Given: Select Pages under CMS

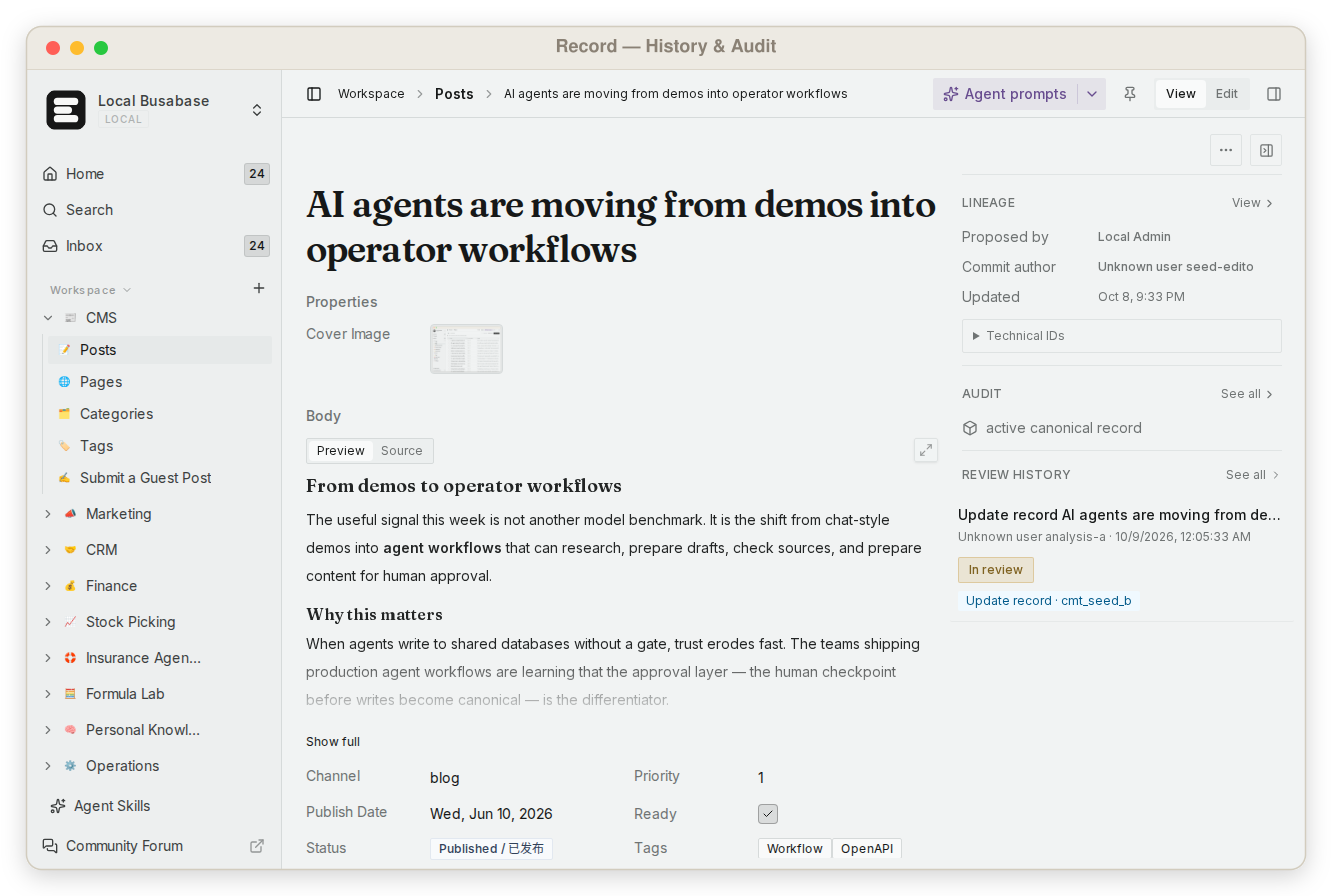Looking at the screenshot, I should (x=160, y=382).
